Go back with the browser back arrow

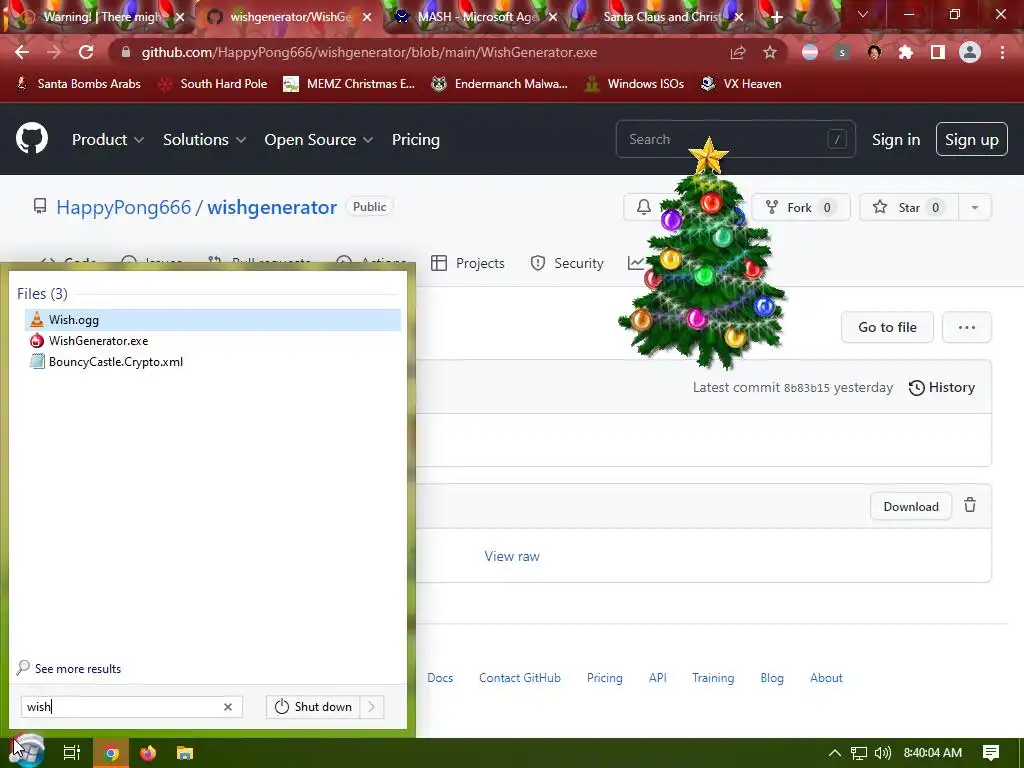pyautogui.click(x=22, y=52)
